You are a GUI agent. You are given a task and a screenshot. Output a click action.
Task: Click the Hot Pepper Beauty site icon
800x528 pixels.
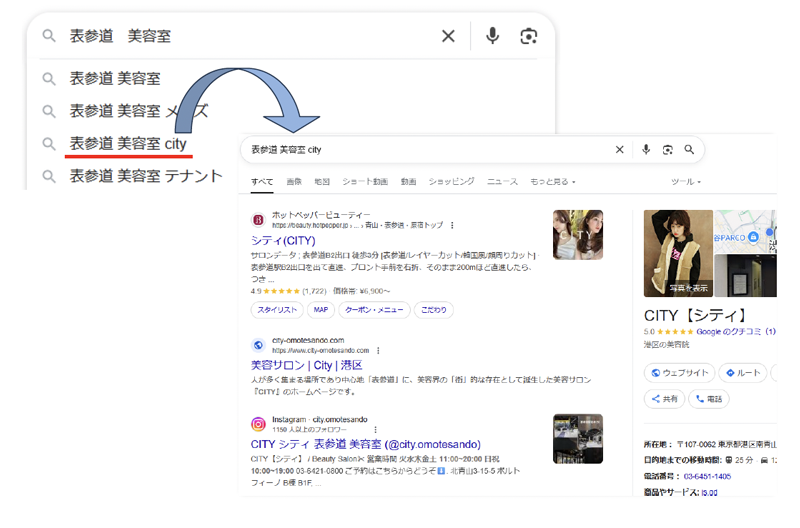tap(258, 220)
